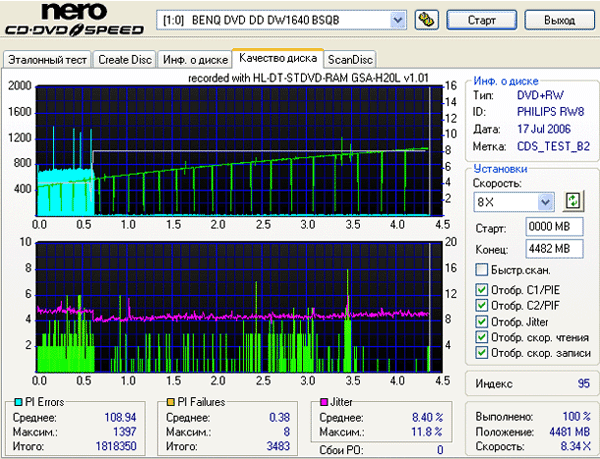This screenshot has height=459, width=600.
Task: Expand the 8X speed dropdown
Action: [544, 203]
